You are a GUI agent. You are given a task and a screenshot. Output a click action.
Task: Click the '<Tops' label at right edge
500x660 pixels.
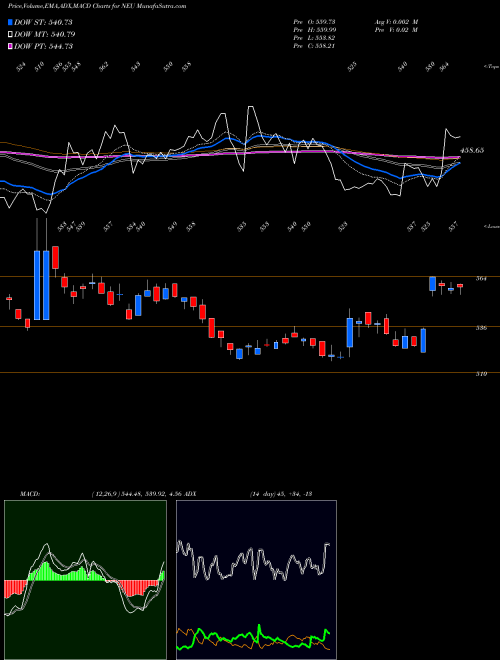[491, 67]
